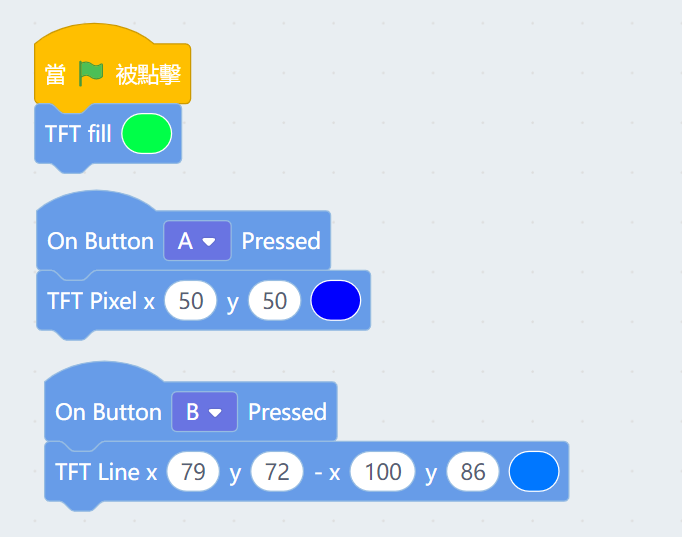Select the TFT fill block label
Viewport: 682px width, 537px height.
(x=78, y=134)
